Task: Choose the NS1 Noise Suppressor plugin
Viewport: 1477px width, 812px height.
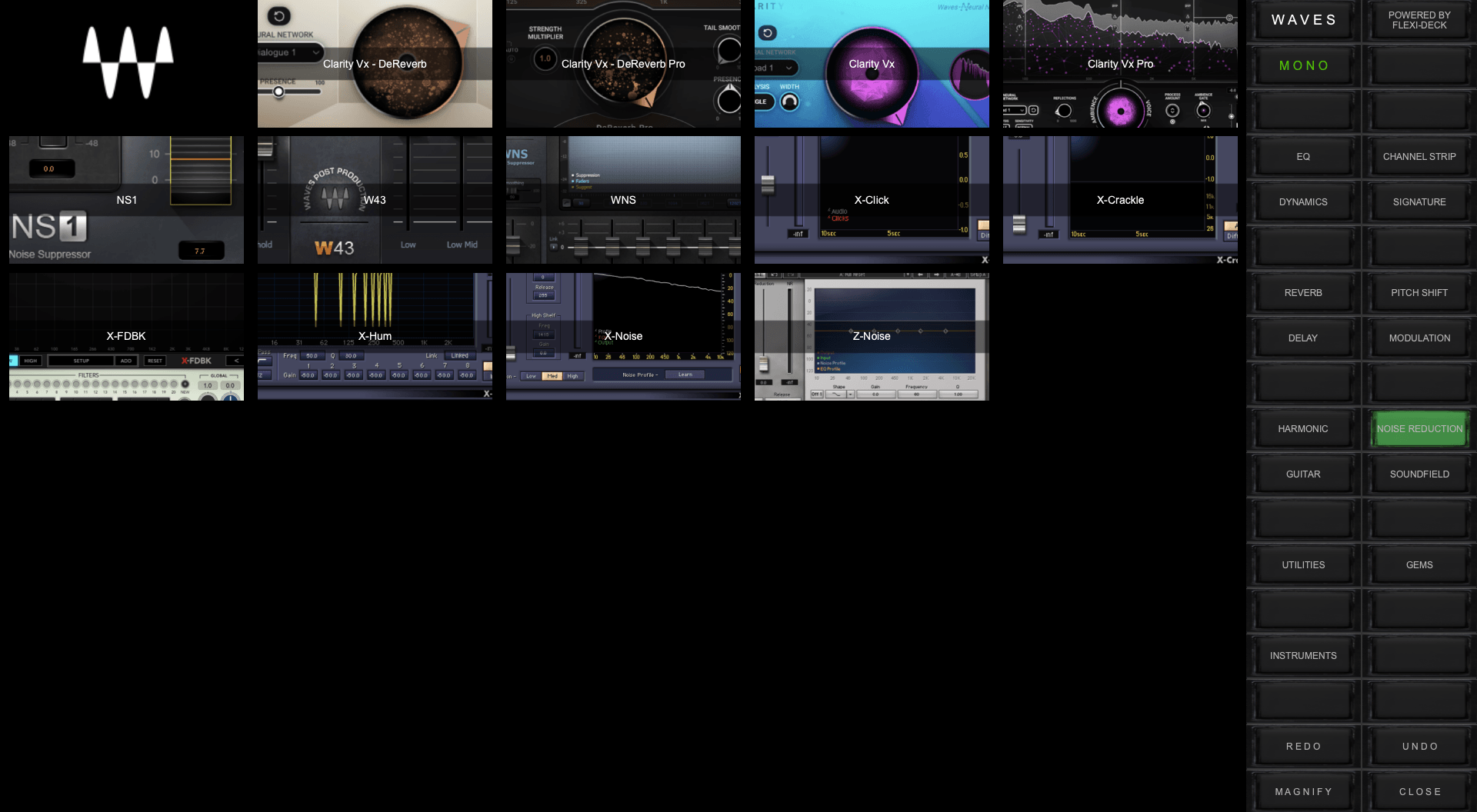Action: coord(126,200)
